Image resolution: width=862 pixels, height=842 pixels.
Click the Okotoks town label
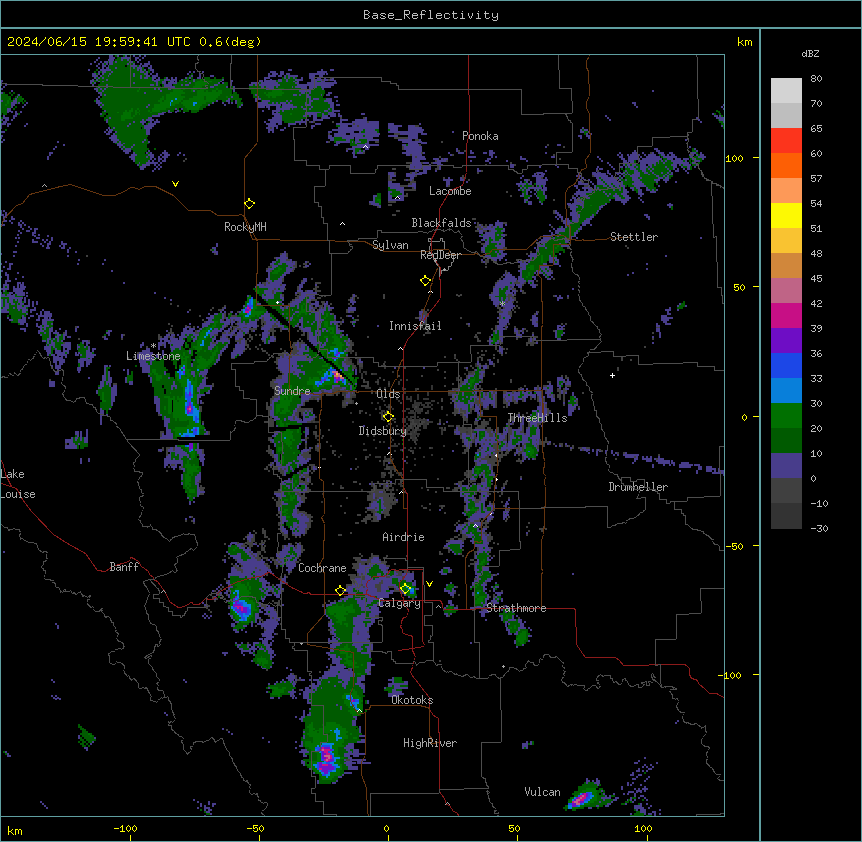coord(412,700)
